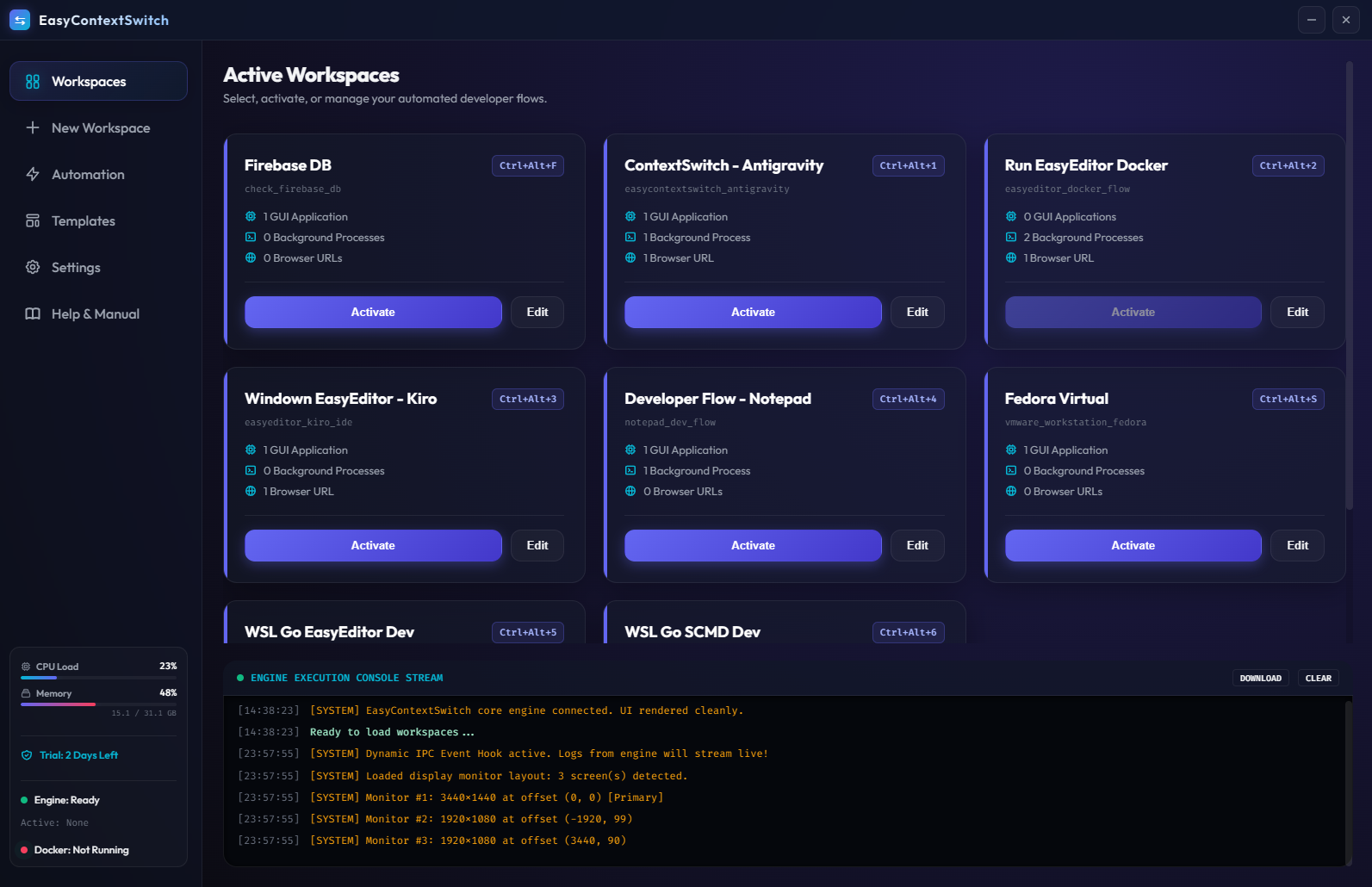Edit the ContextSwitch - Antigravity workspace
The width and height of the screenshot is (1372, 887).
917,312
